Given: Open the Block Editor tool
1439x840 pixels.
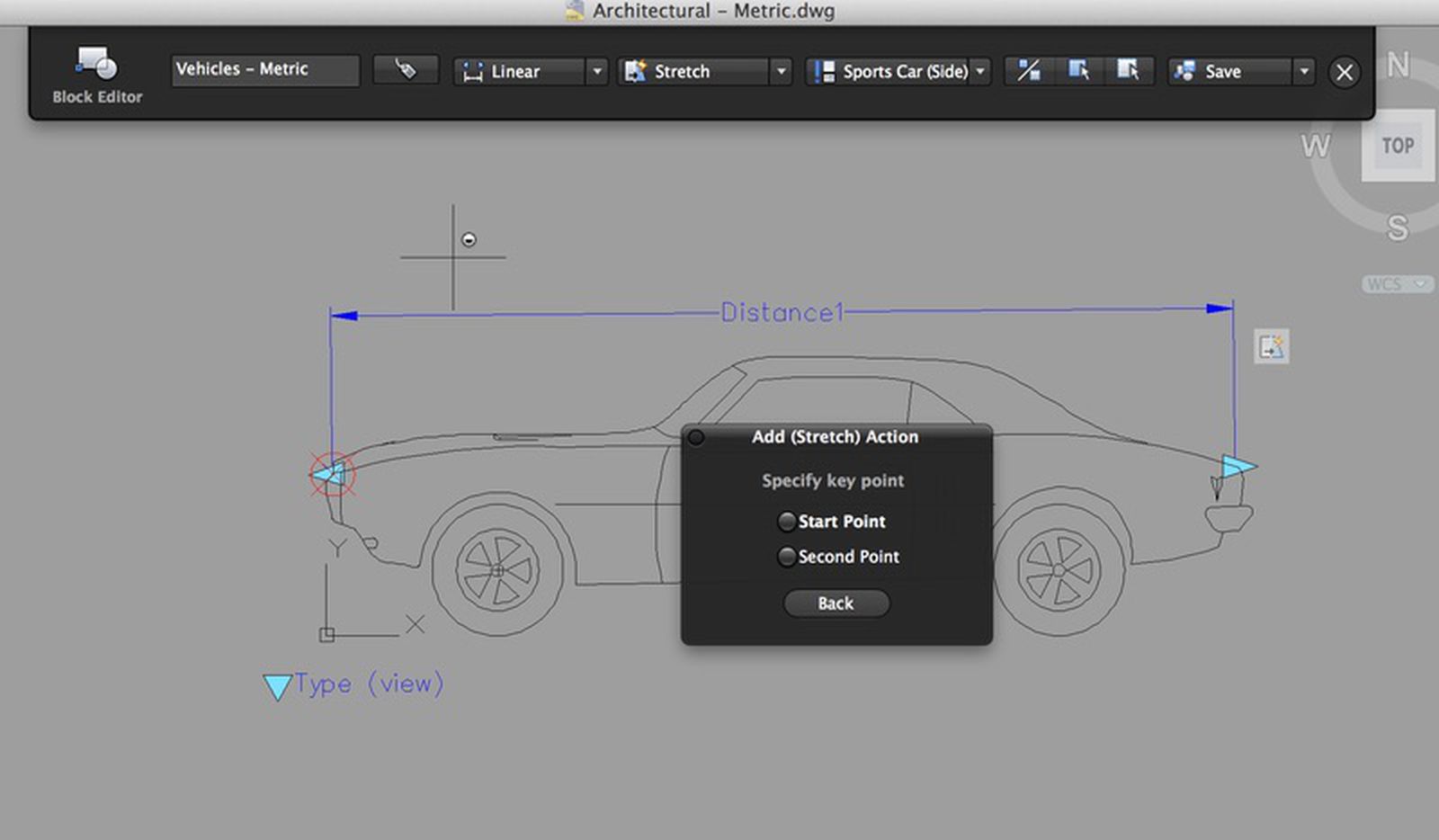Looking at the screenshot, I should (96, 72).
